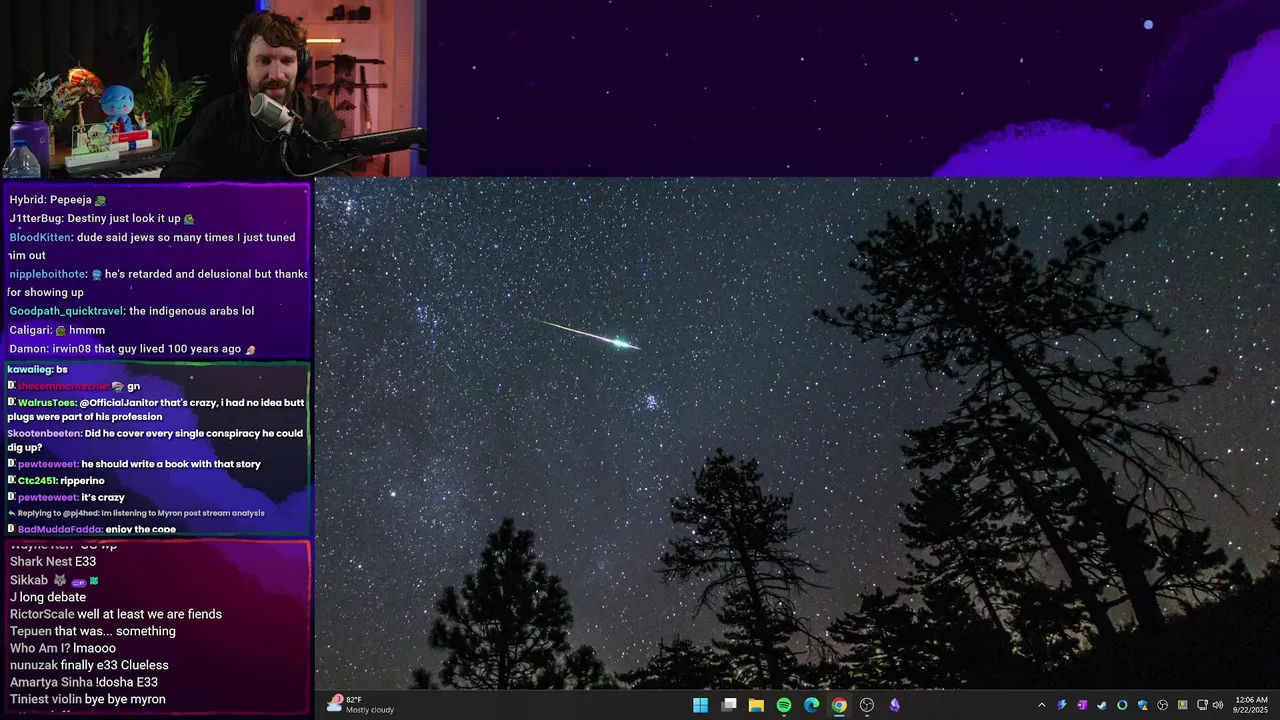Open the weather widget showing 82°F
The width and height of the screenshot is (1280, 720).
tap(361, 705)
